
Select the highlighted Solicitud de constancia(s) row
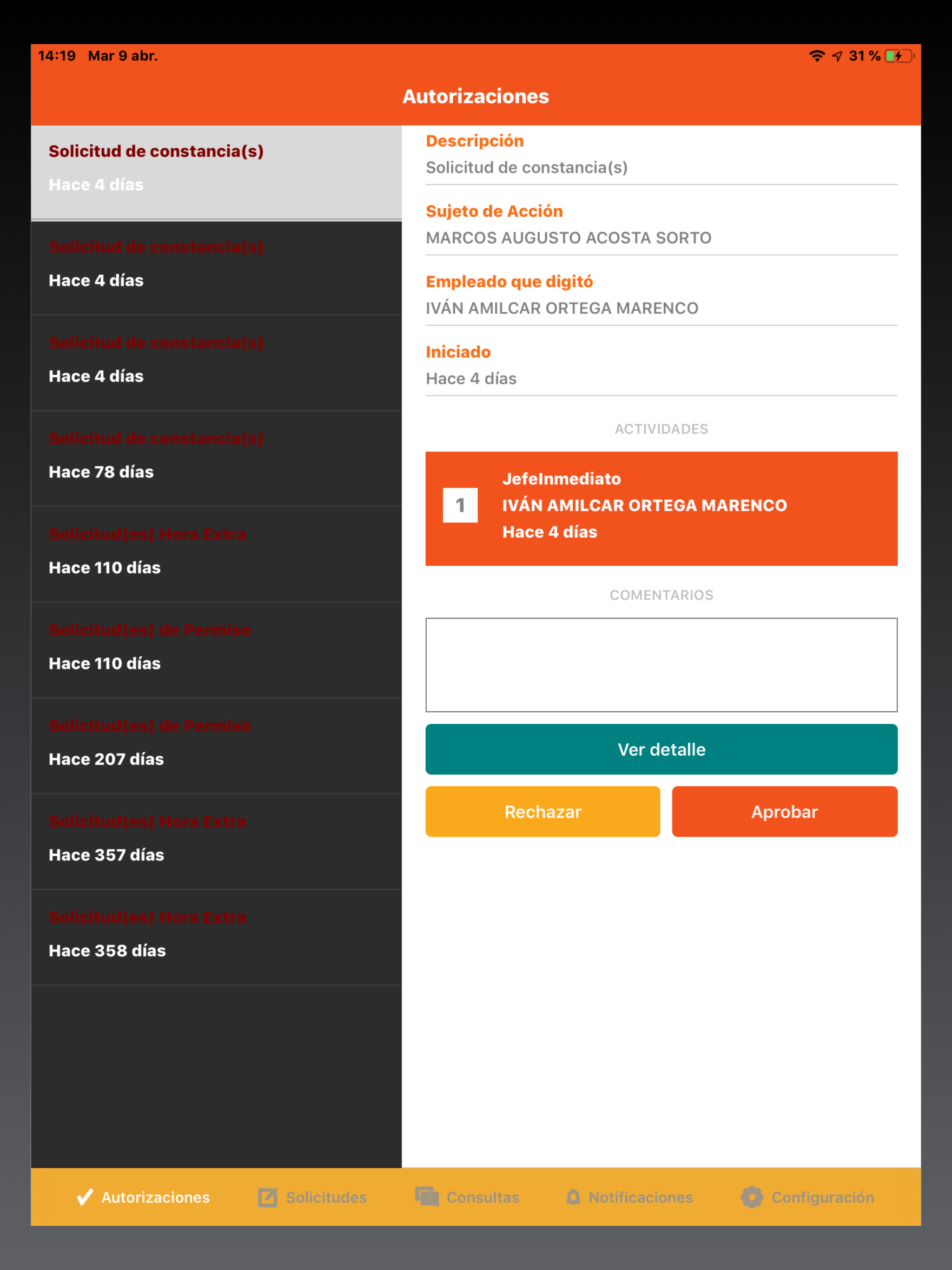[x=217, y=172]
